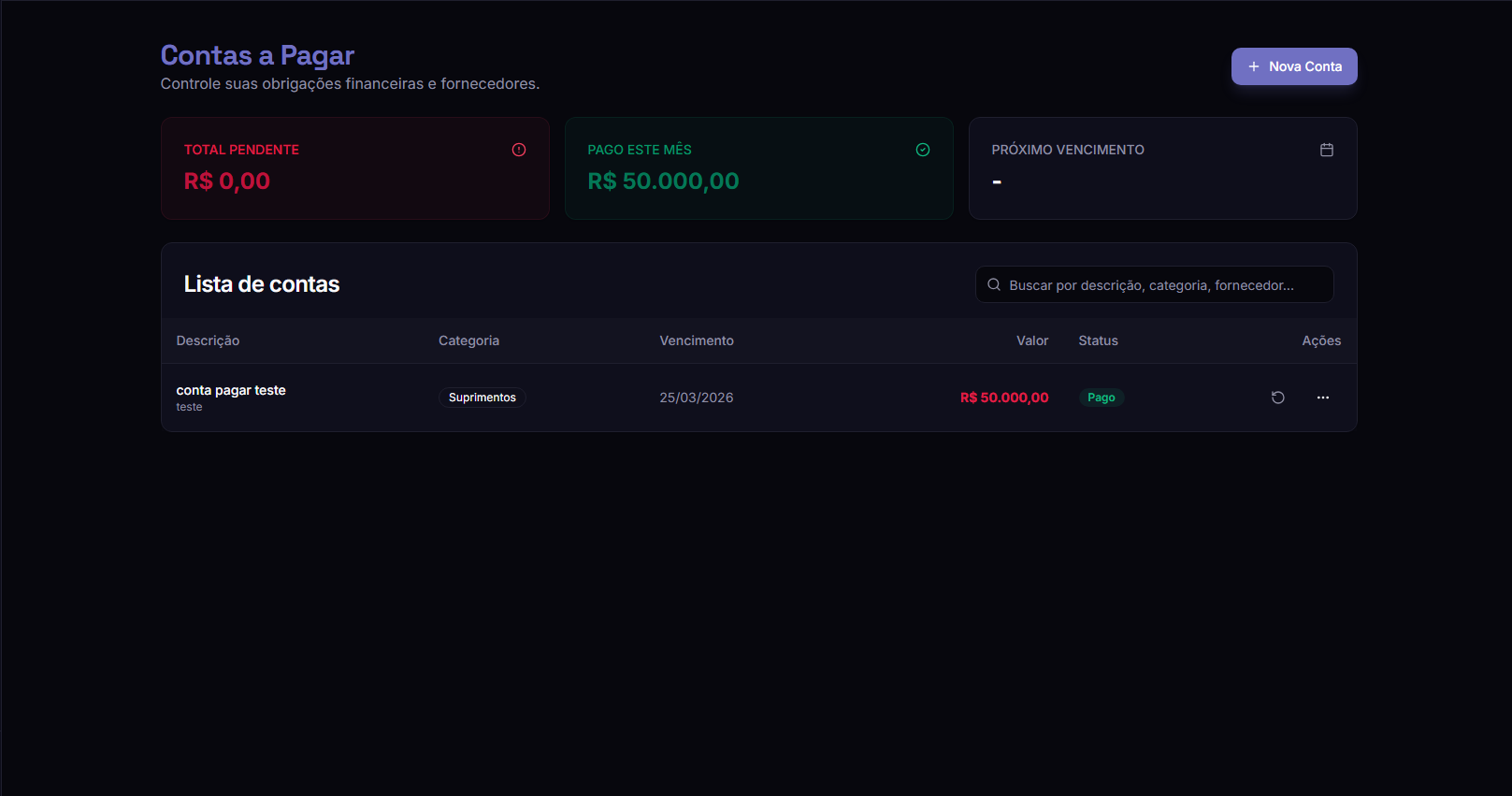The height and width of the screenshot is (796, 1512).
Task: Click the Descrição column header
Action: (208, 340)
